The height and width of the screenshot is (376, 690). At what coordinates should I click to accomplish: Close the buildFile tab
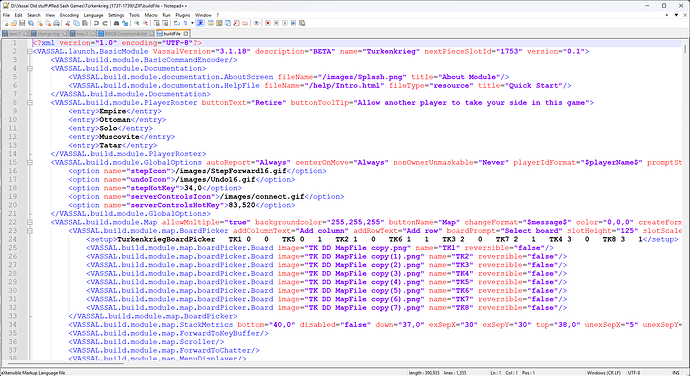click(x=186, y=33)
